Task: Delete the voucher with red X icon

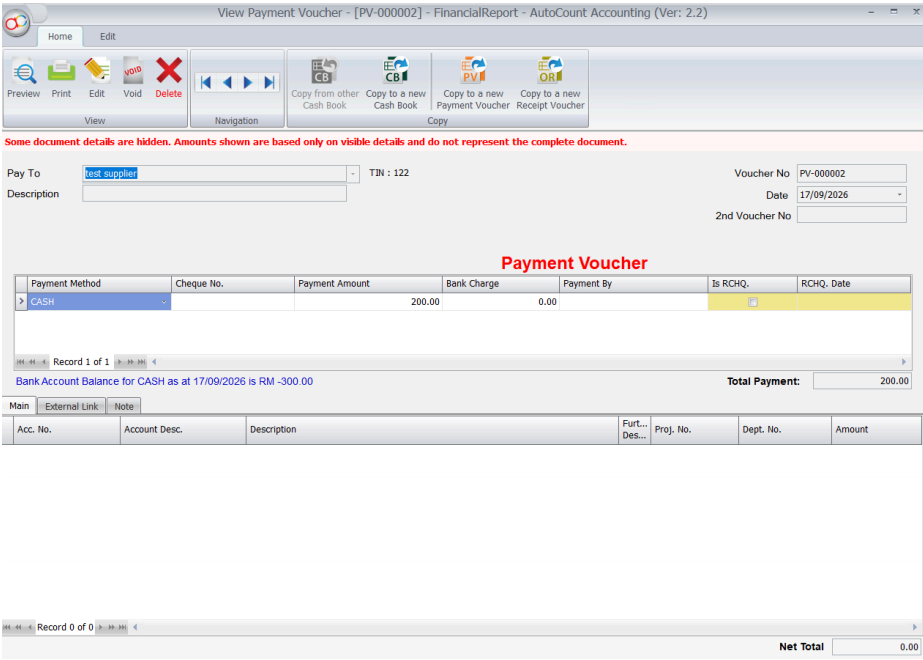Action: [168, 78]
